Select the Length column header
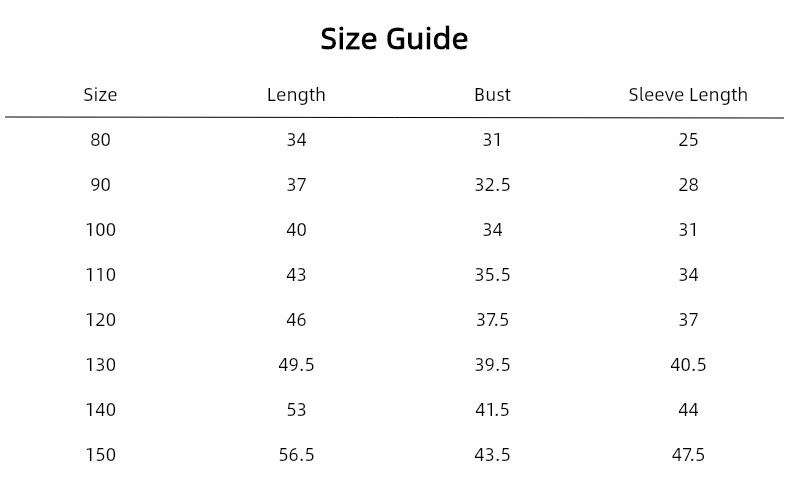 [296, 95]
